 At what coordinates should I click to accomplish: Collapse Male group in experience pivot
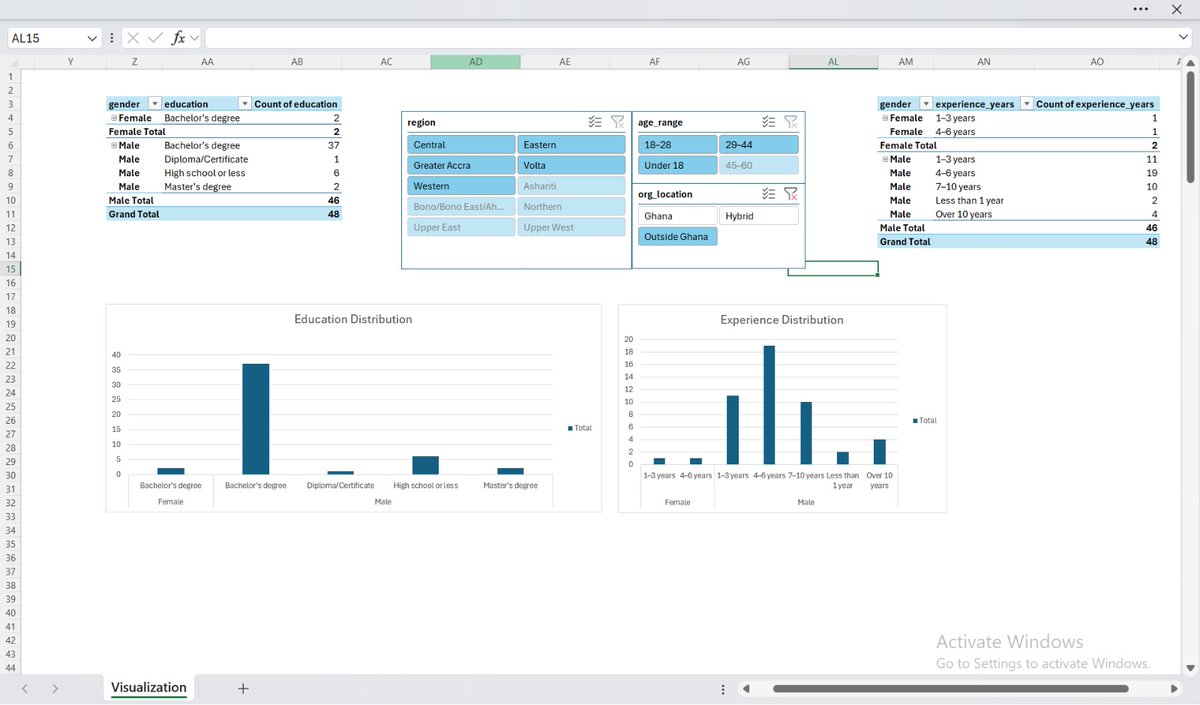click(x=884, y=159)
